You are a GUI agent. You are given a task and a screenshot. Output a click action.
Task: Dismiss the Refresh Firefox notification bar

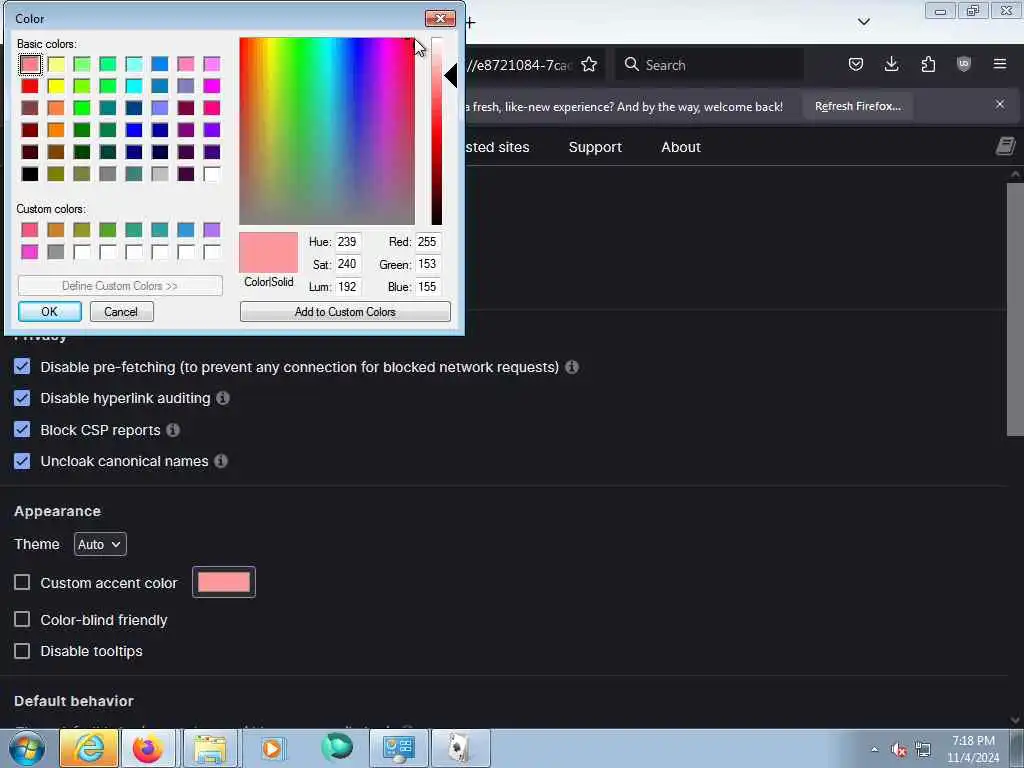click(1000, 104)
